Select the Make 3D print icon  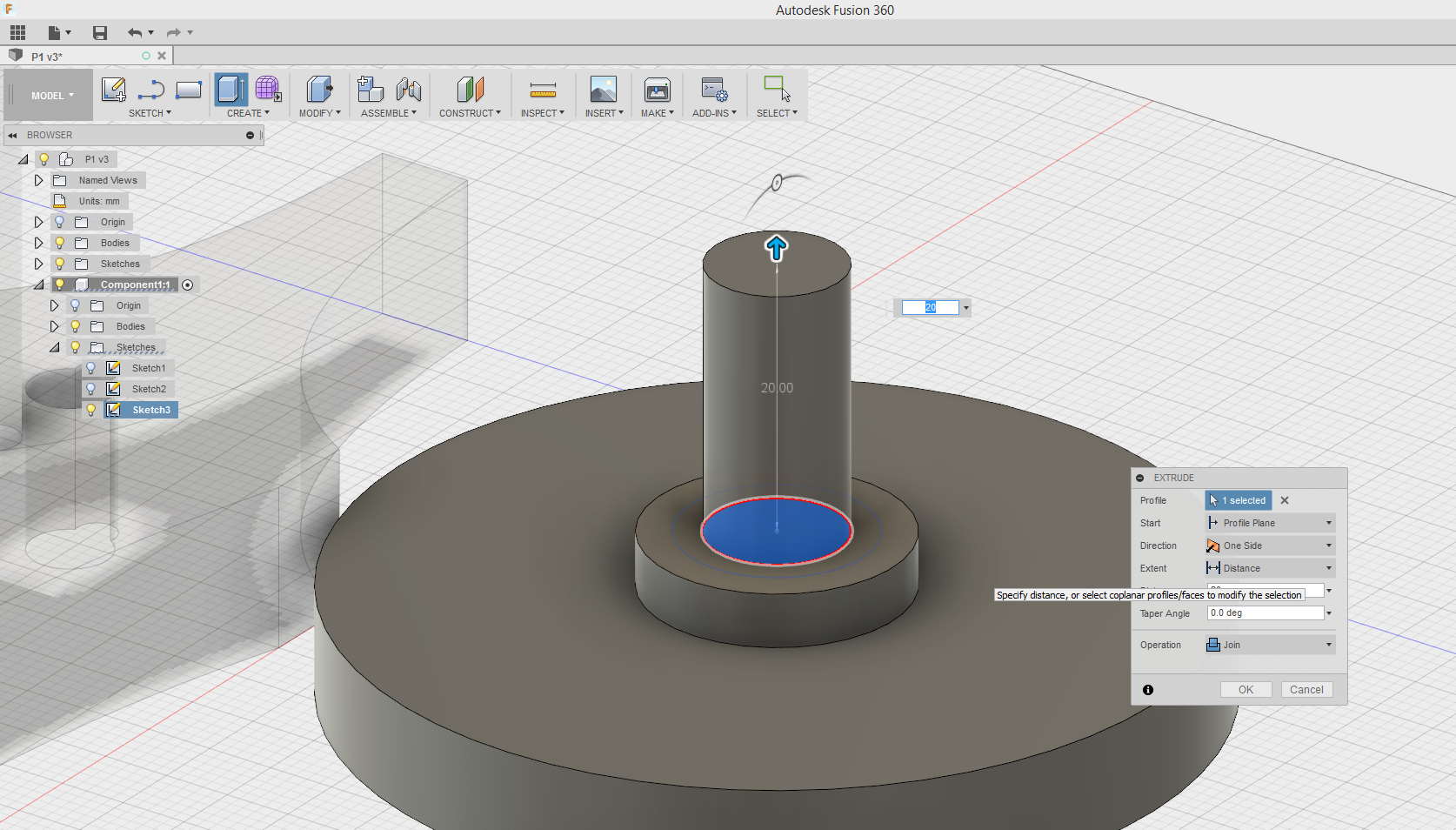[658, 90]
